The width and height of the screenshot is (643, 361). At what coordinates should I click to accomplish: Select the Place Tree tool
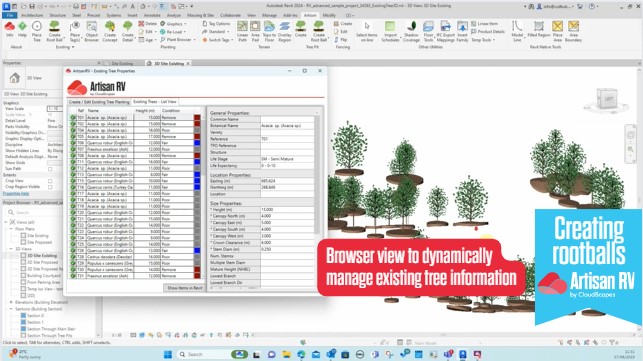pos(37,32)
